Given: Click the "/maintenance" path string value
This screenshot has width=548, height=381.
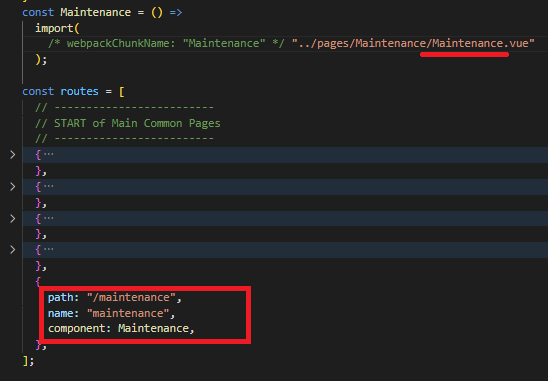Looking at the screenshot, I should [x=131, y=297].
